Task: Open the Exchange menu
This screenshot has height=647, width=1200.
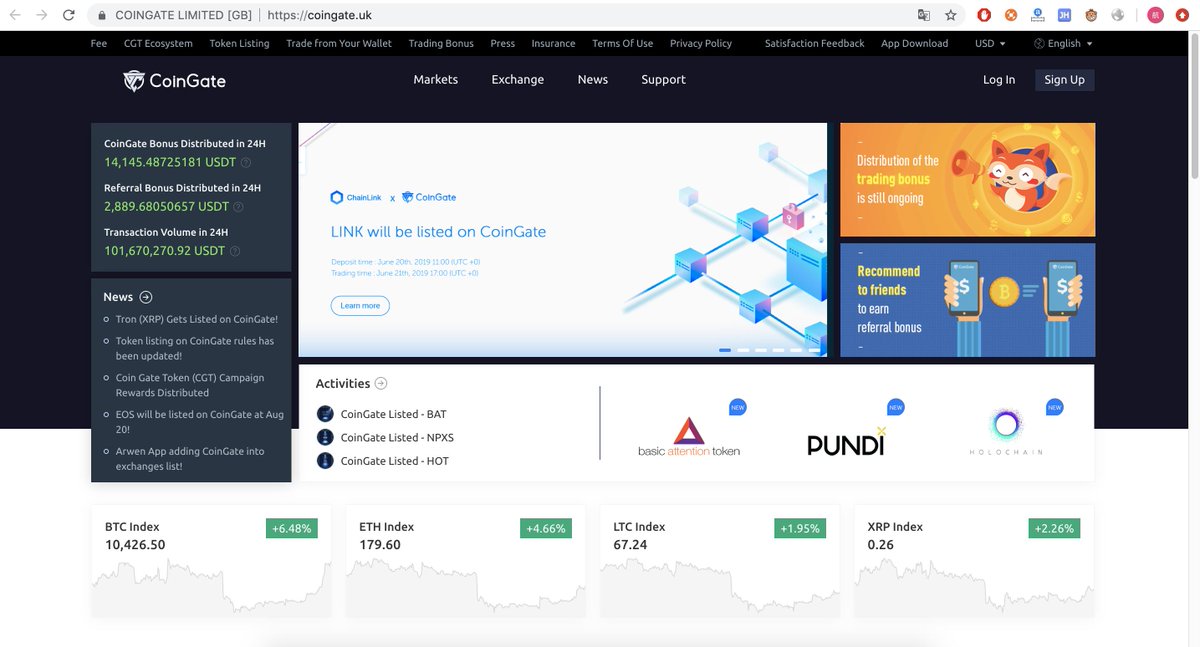Action: (518, 79)
